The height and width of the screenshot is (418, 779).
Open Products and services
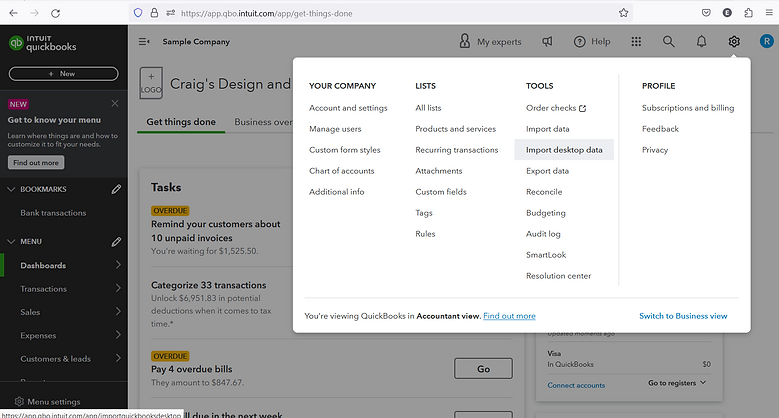456,129
